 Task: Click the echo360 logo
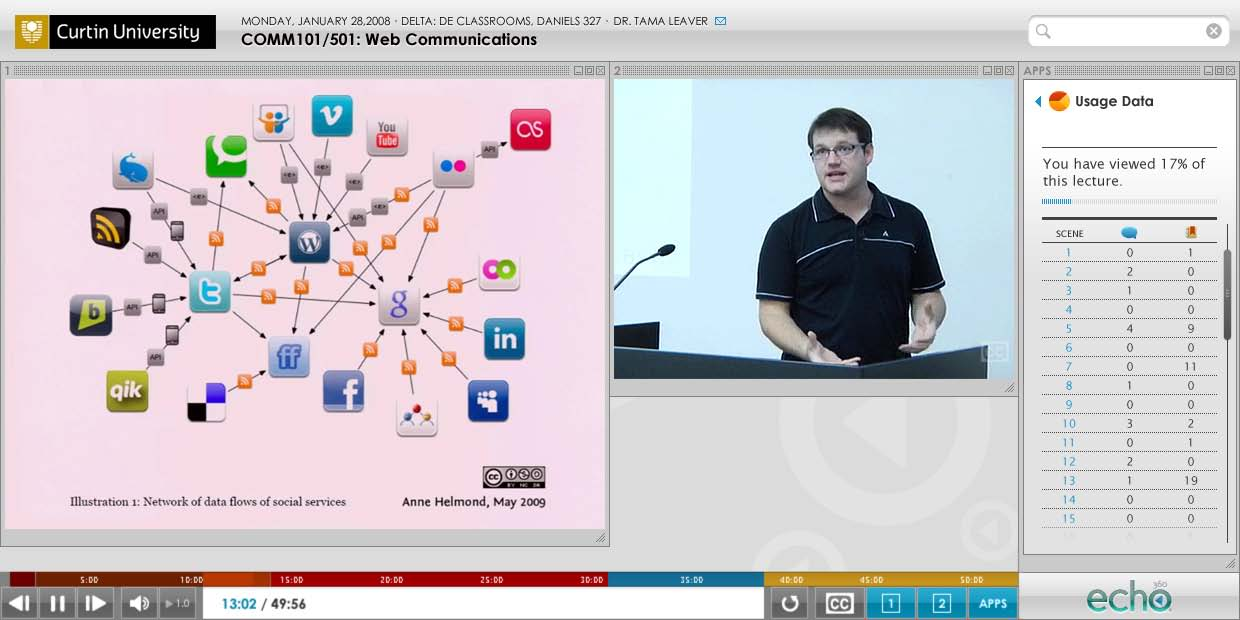[x=1128, y=597]
